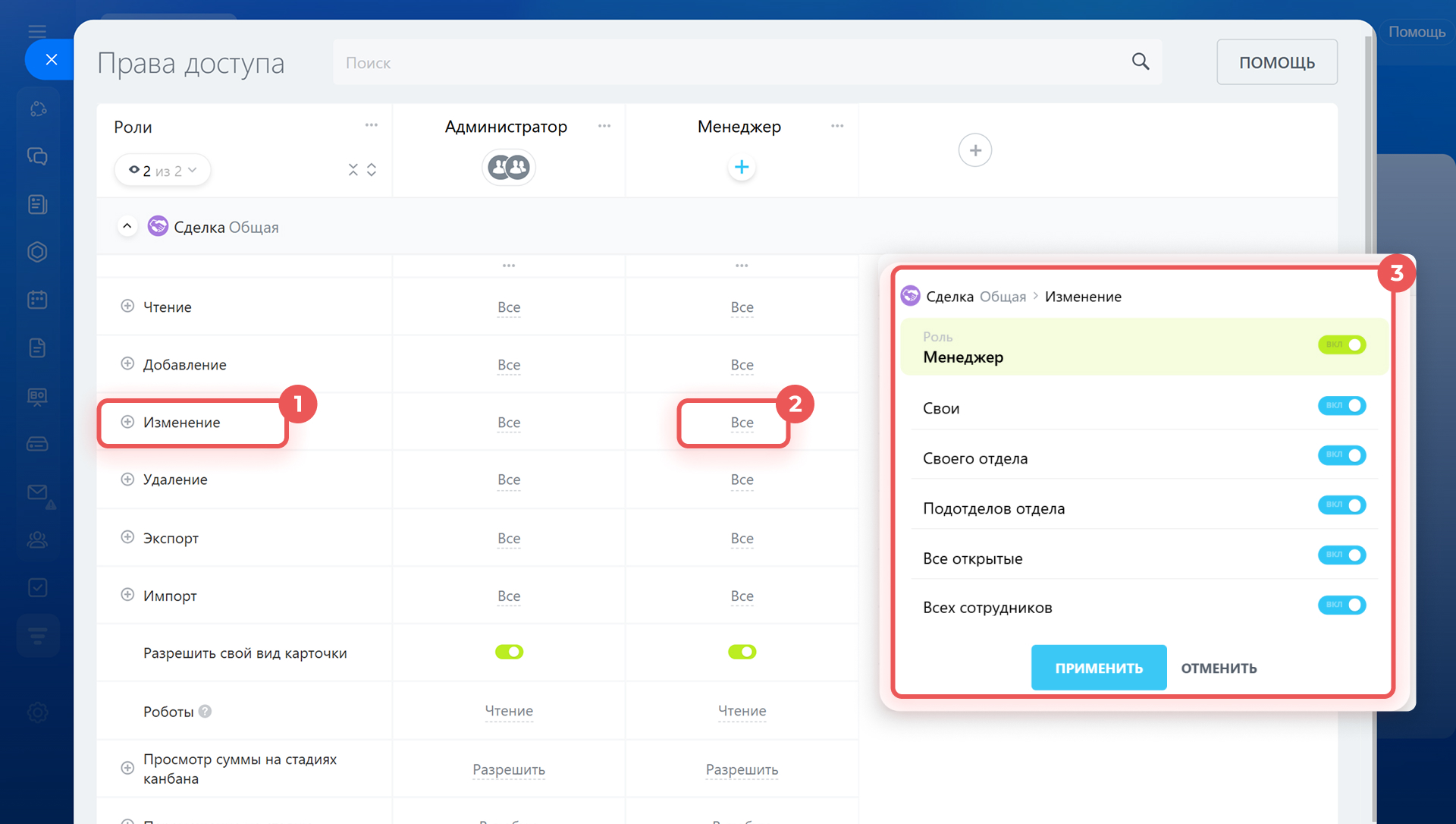The width and height of the screenshot is (1456, 824).
Task: Select Все value for Менеджер Изменение
Action: click(741, 423)
